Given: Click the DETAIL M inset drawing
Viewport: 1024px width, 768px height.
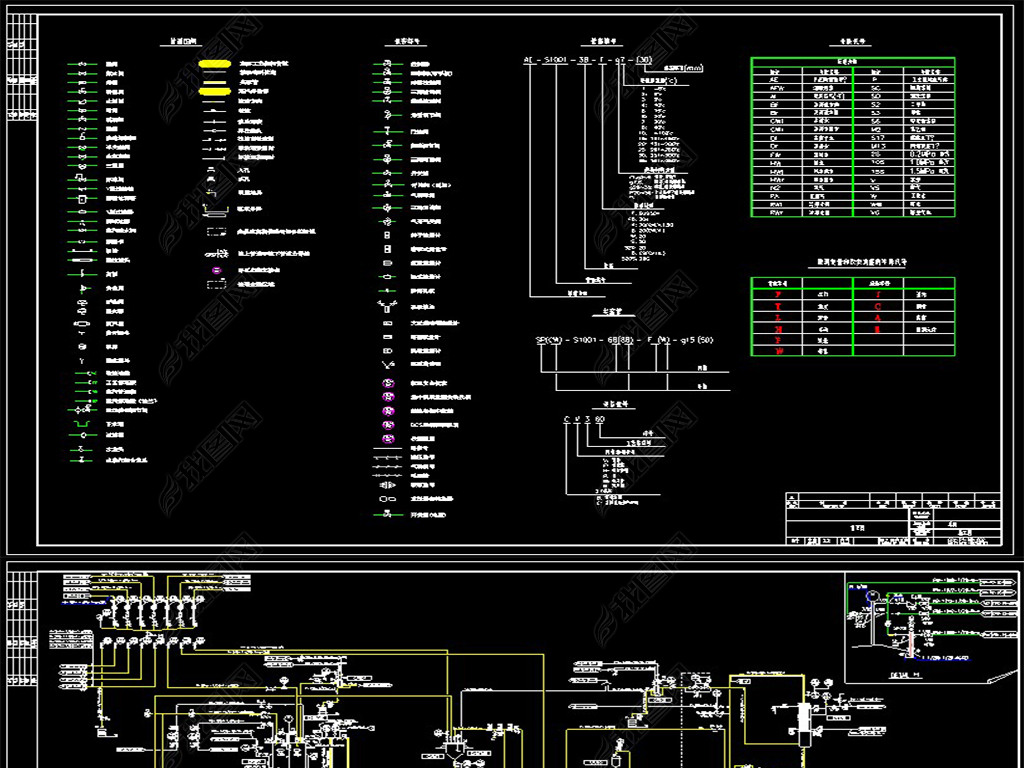Looking at the screenshot, I should (931, 627).
